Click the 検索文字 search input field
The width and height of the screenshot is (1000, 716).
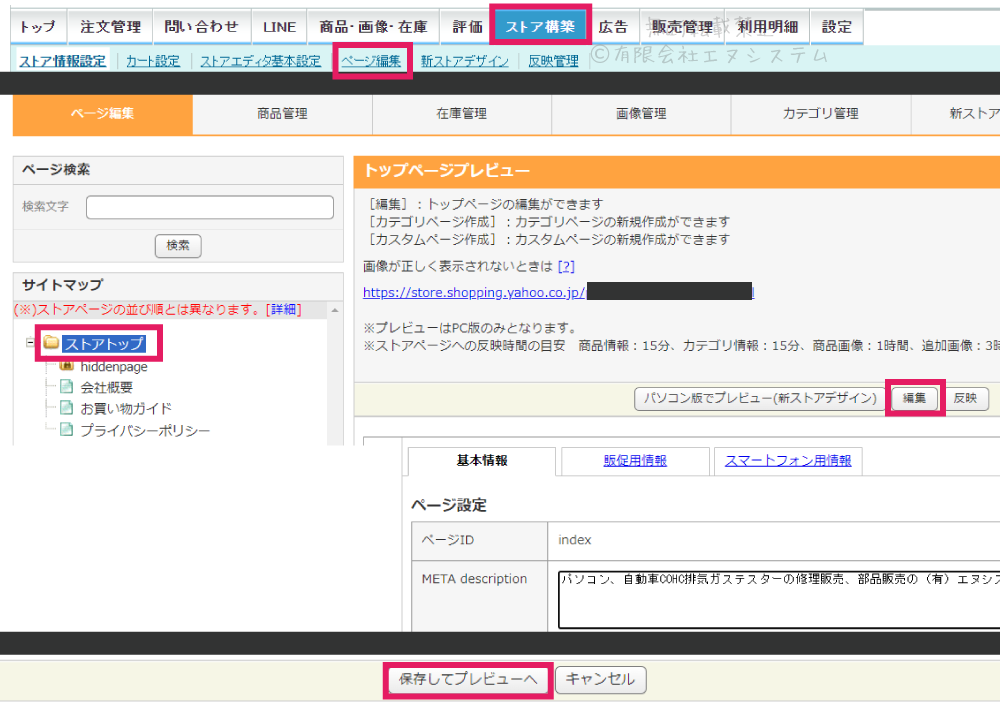[x=210, y=207]
